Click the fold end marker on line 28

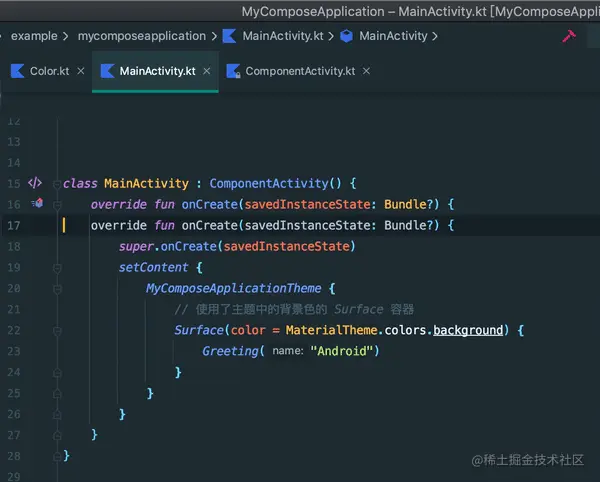click(x=57, y=456)
